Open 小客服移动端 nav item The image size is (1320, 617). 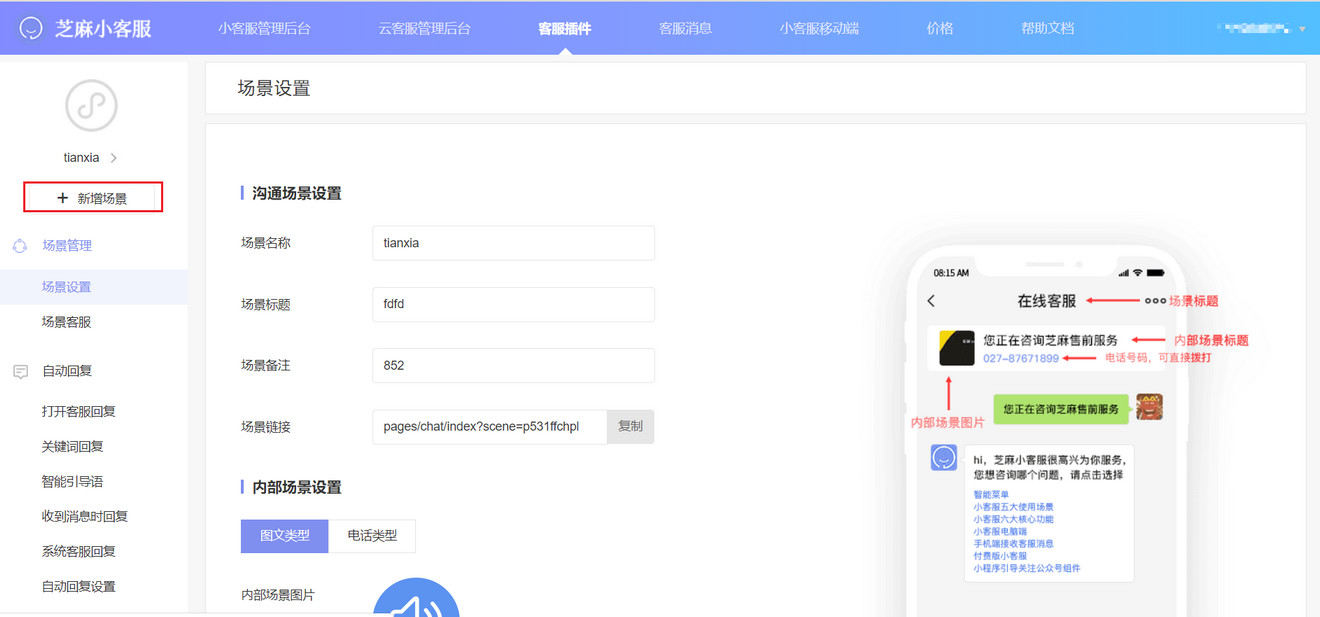point(819,28)
